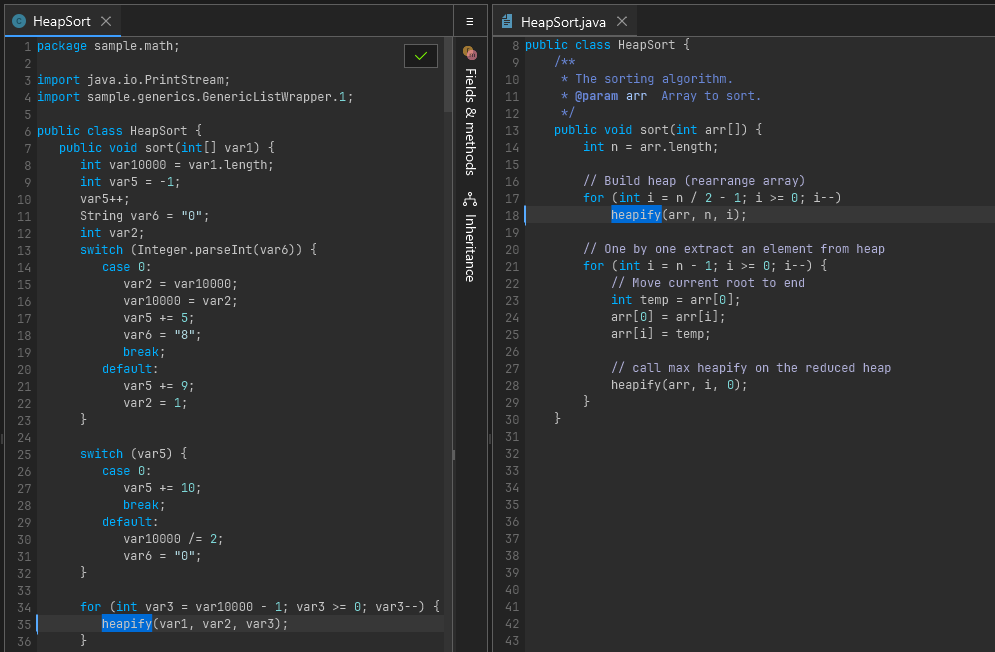Click '// Move current root to end' comment

coord(708,283)
